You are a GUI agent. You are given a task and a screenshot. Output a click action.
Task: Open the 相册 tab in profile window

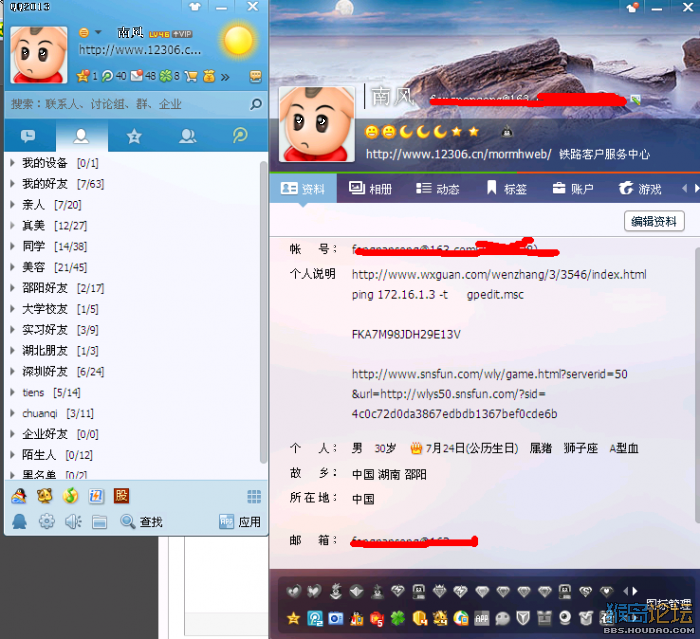point(370,189)
